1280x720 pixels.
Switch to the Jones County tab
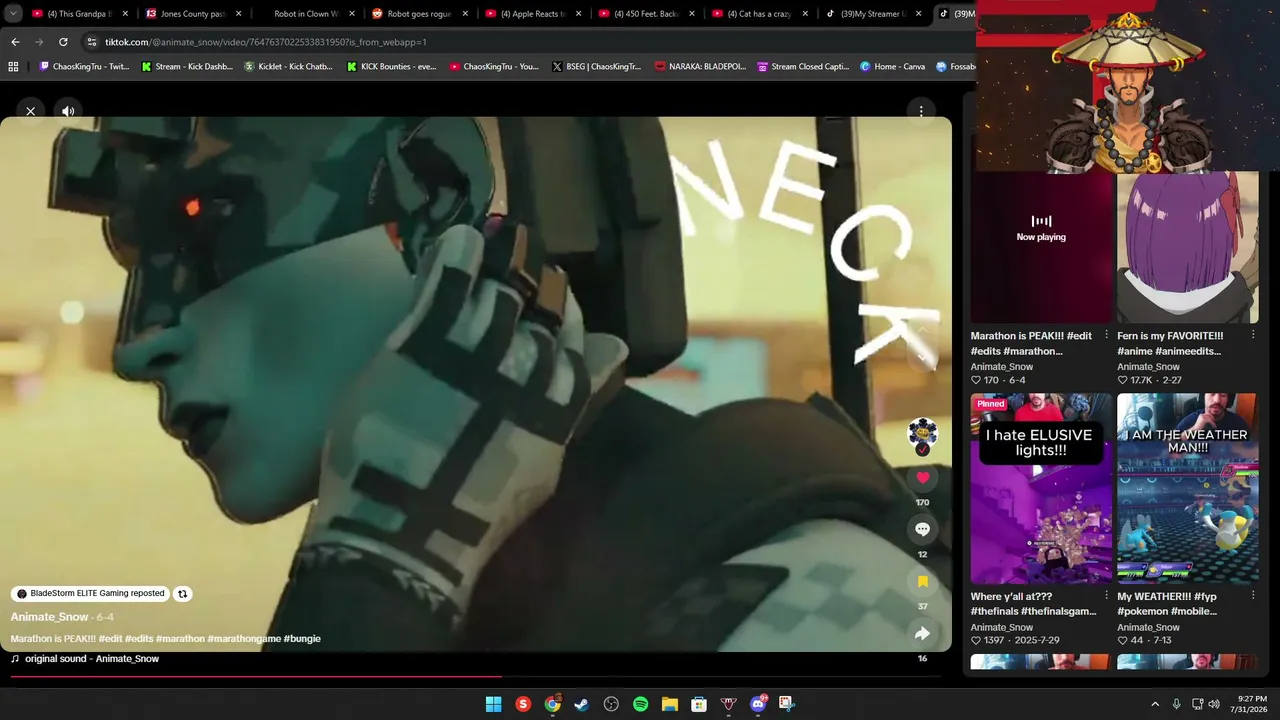coord(194,14)
